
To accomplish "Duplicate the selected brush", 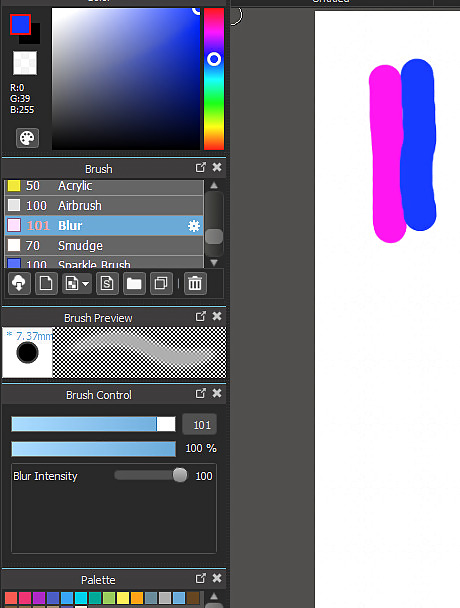I will (x=161, y=283).
